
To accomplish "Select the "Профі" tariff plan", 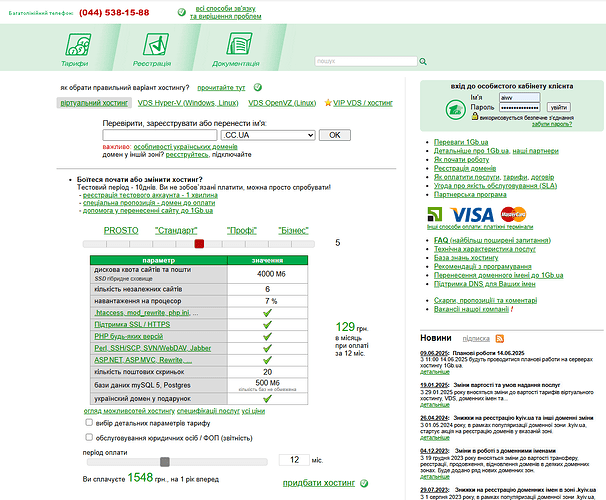I will coord(242,231).
